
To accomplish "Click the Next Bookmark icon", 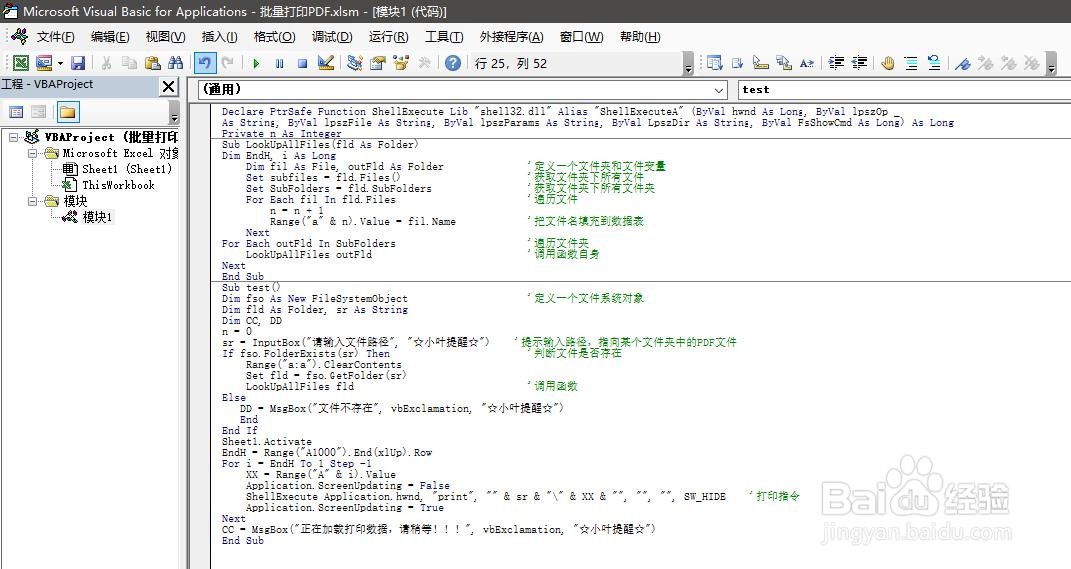I will point(986,63).
